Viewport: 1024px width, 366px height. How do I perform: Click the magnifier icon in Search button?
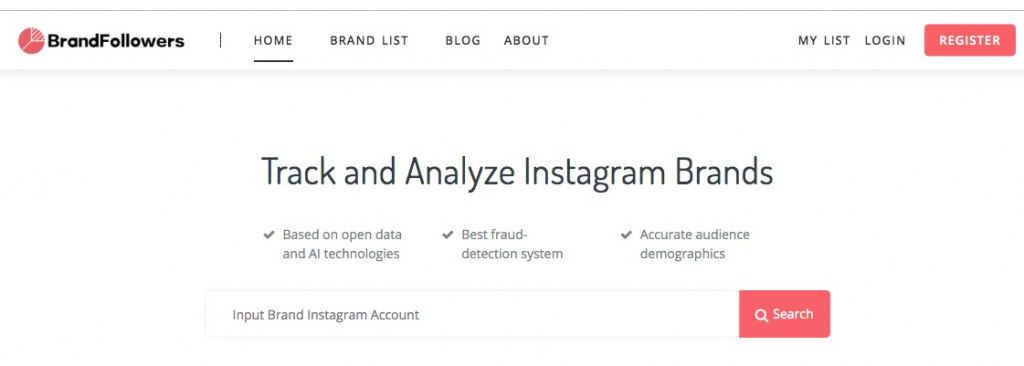click(x=761, y=315)
